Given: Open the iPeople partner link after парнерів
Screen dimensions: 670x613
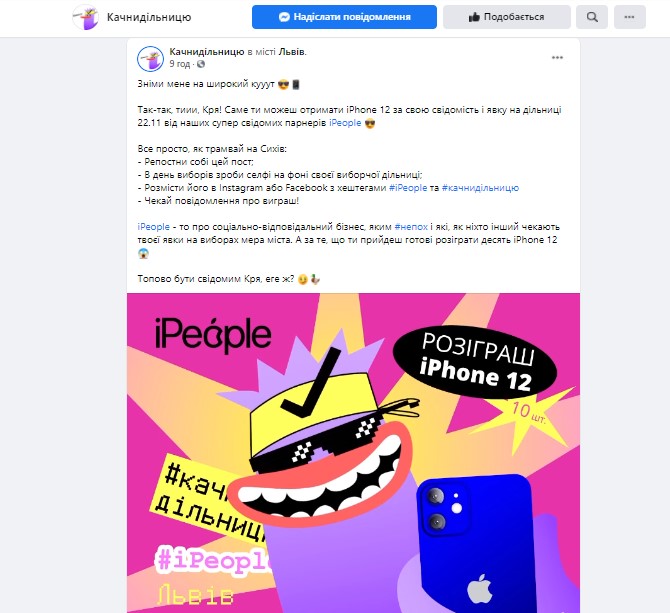Looking at the screenshot, I should point(345,123).
